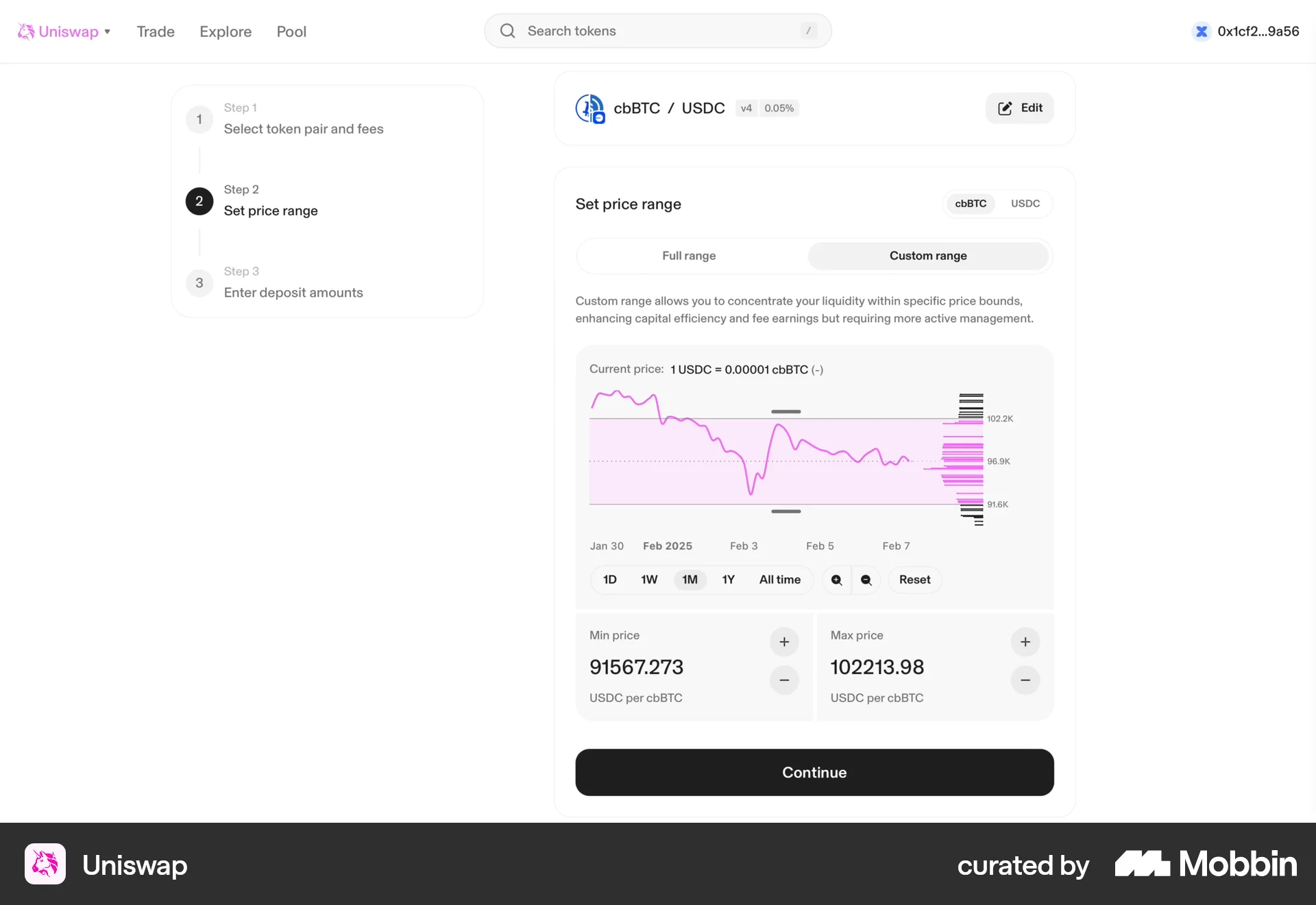This screenshot has height=905, width=1316.
Task: Decrease the Max price with minus button
Action: coord(1025,680)
